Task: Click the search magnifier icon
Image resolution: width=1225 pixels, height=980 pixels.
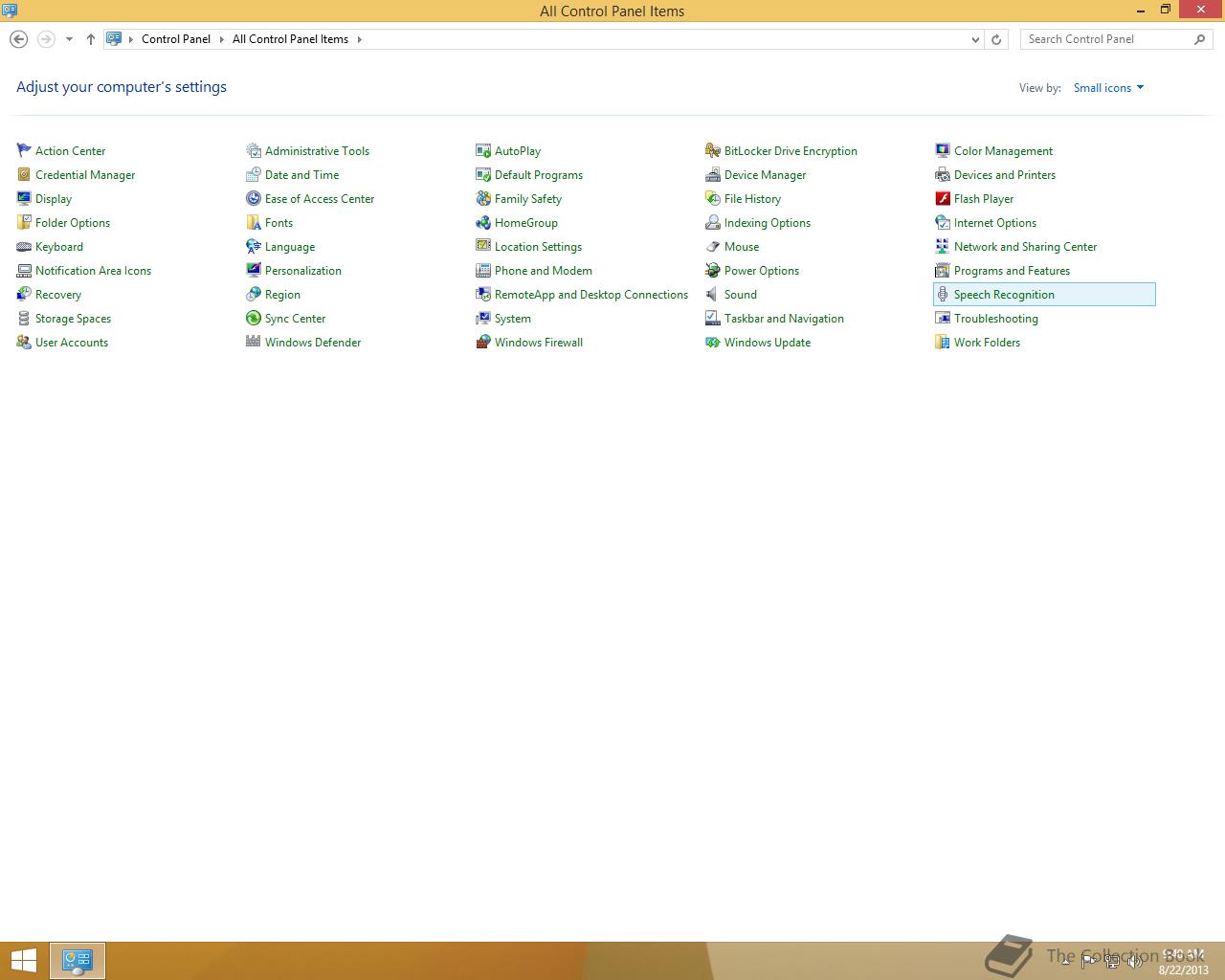Action: [x=1200, y=39]
